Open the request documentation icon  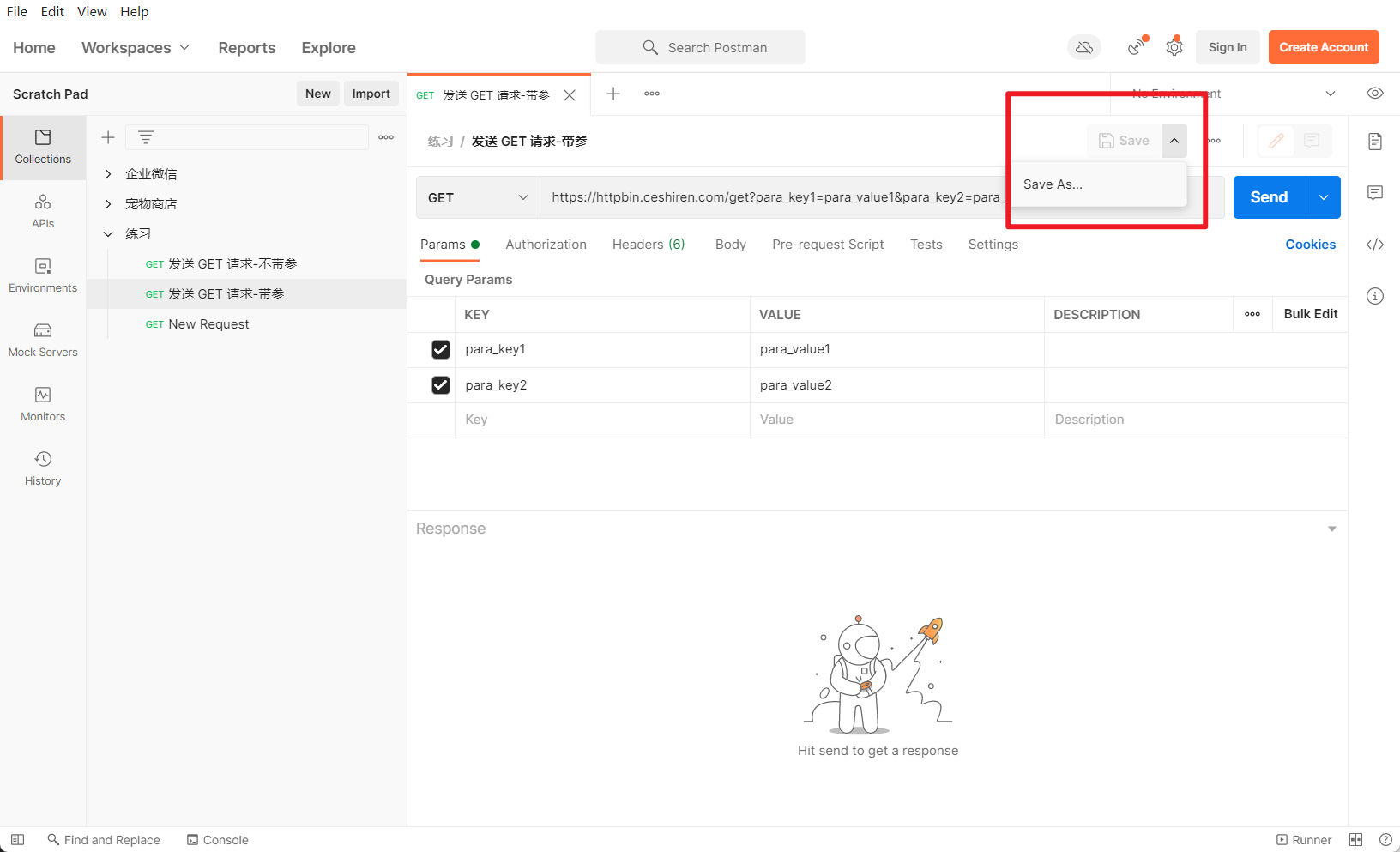tap(1375, 142)
